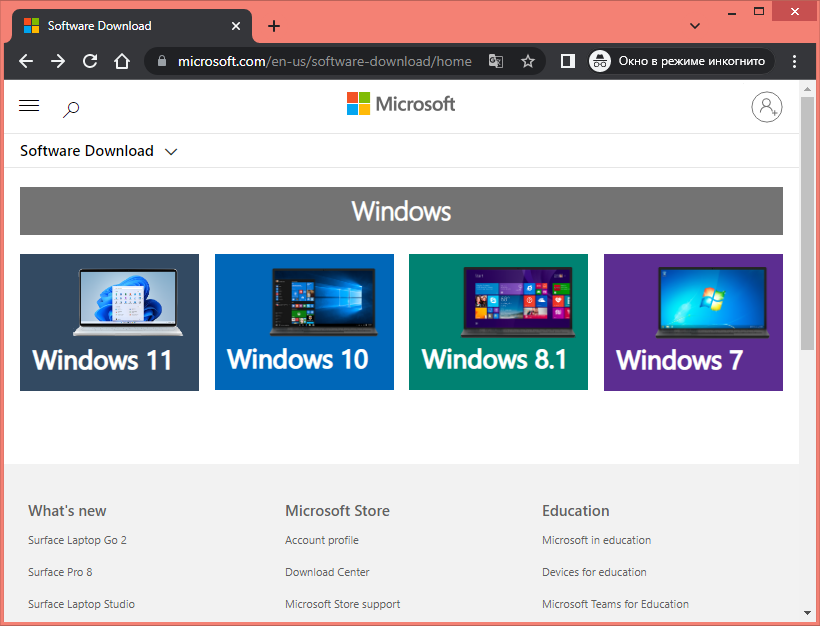Image resolution: width=820 pixels, height=626 pixels.
Task: Toggle the browser side panel
Action: (568, 61)
